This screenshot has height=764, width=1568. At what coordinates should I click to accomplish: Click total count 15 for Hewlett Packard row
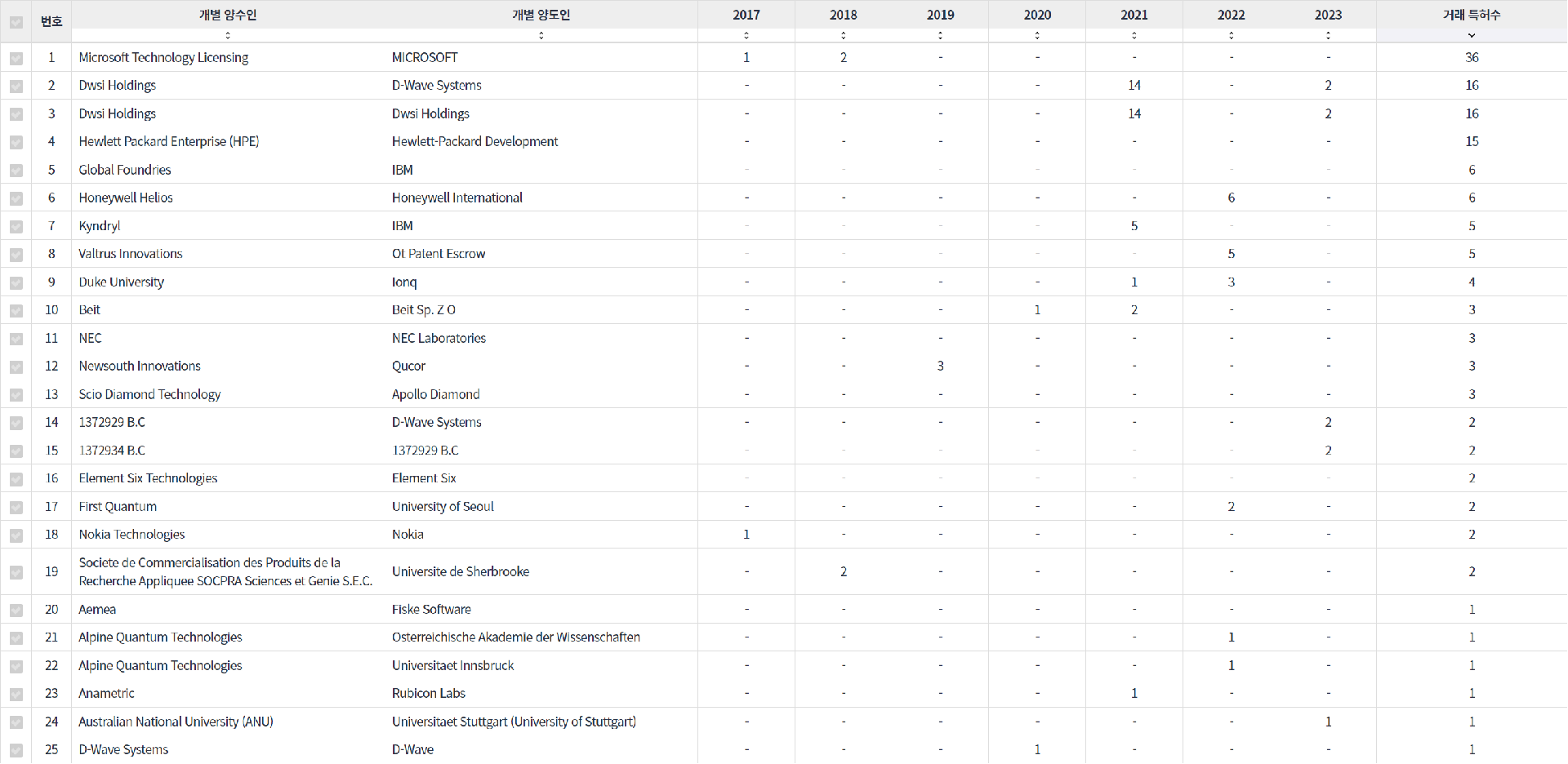pyautogui.click(x=1472, y=141)
